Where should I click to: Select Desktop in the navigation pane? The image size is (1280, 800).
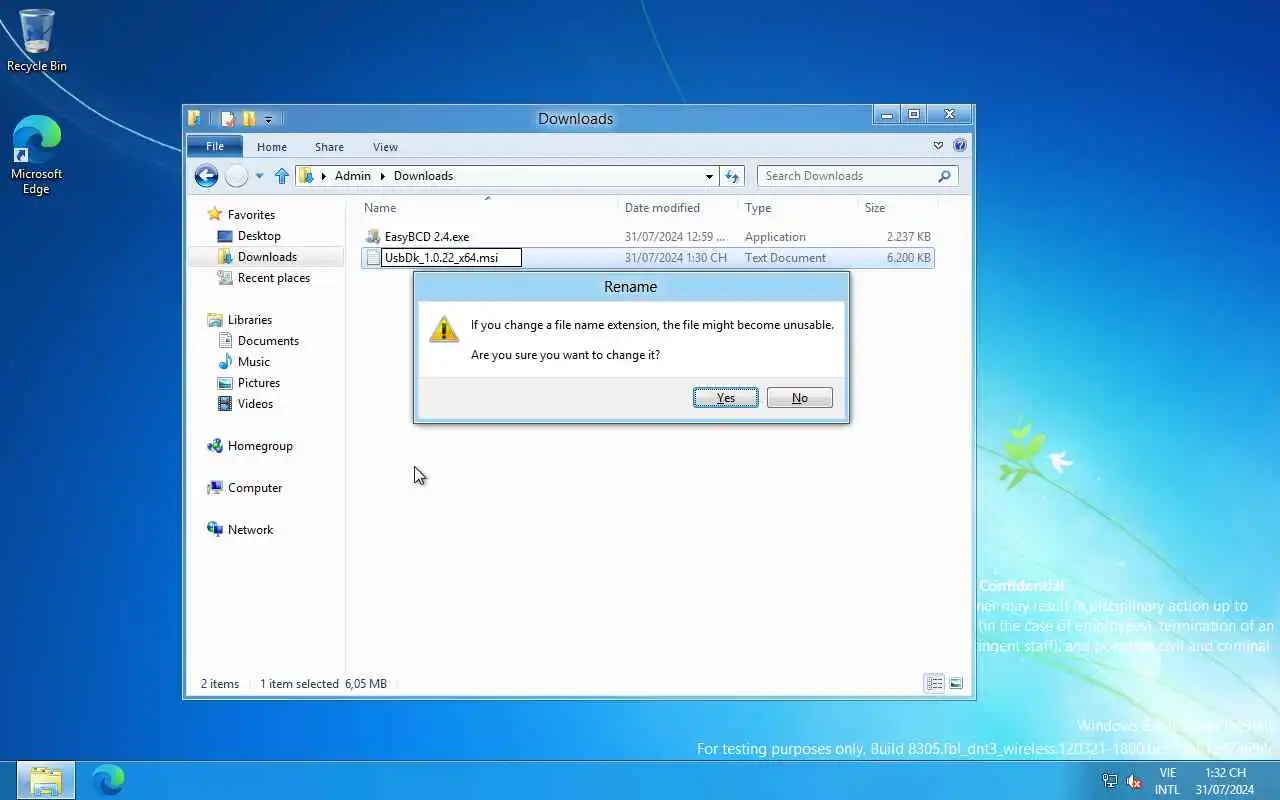(259, 236)
